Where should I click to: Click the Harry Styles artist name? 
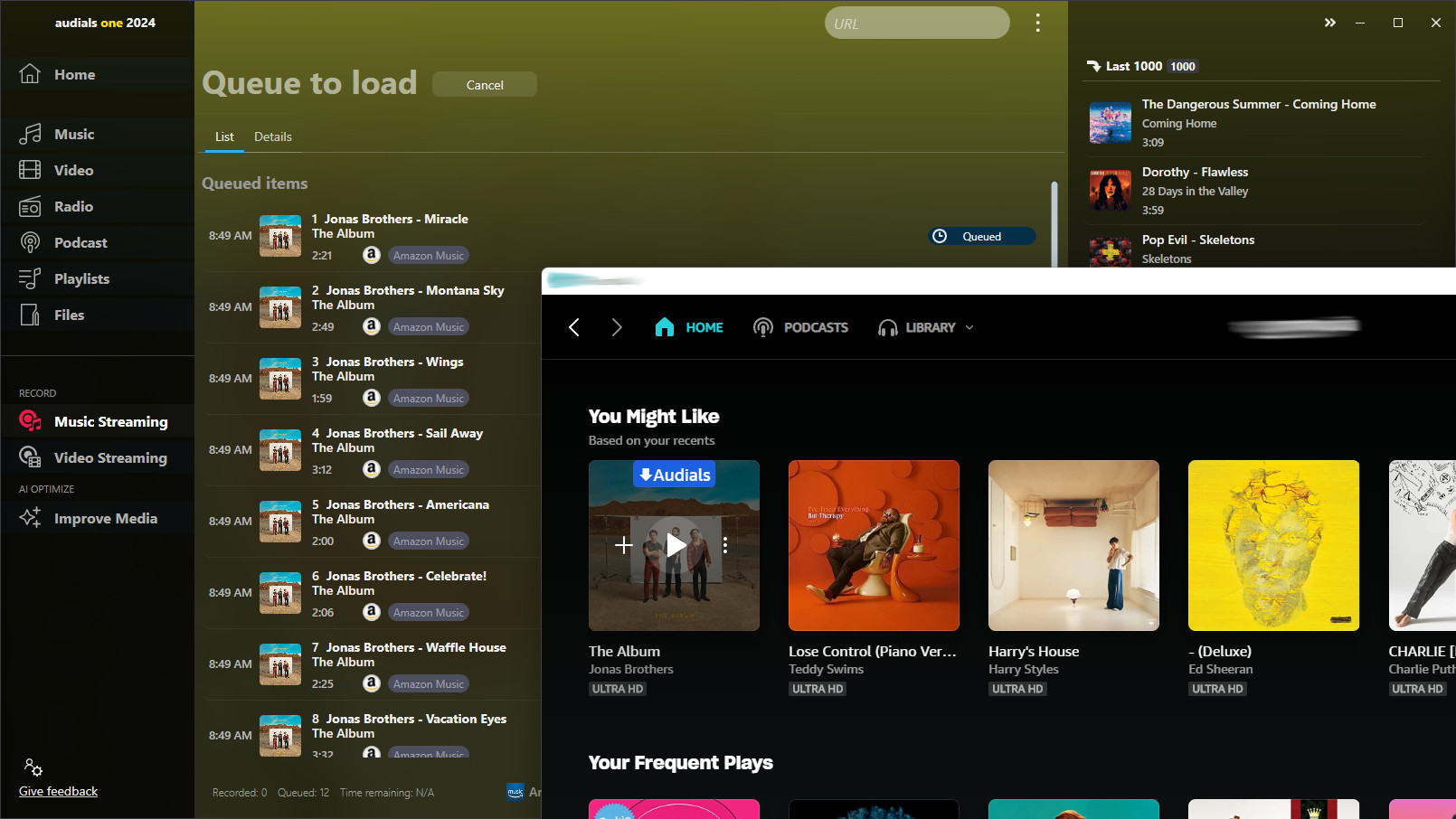click(x=1023, y=669)
